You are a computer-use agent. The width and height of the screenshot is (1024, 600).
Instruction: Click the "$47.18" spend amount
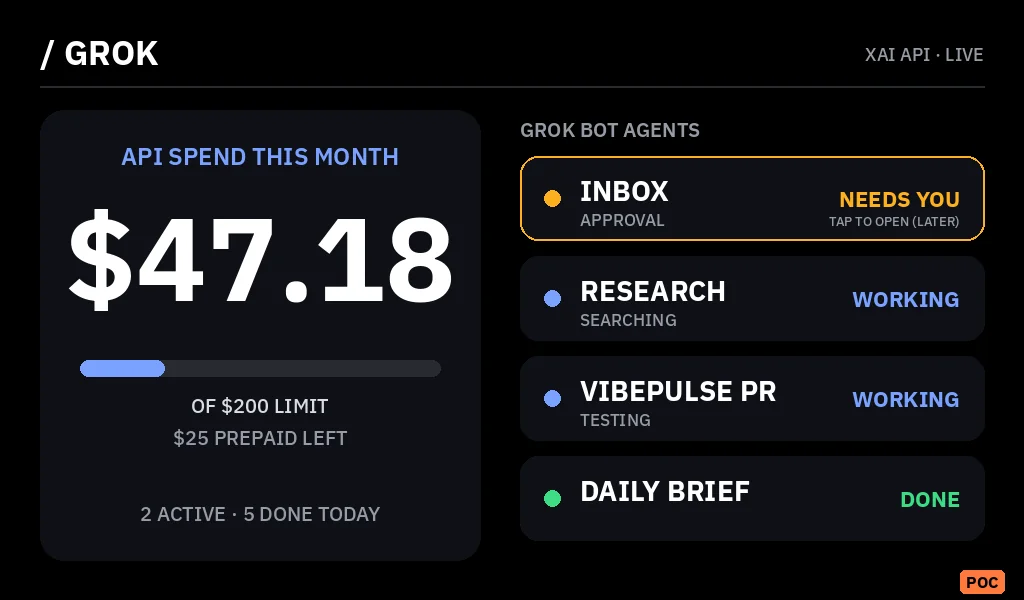(x=261, y=260)
